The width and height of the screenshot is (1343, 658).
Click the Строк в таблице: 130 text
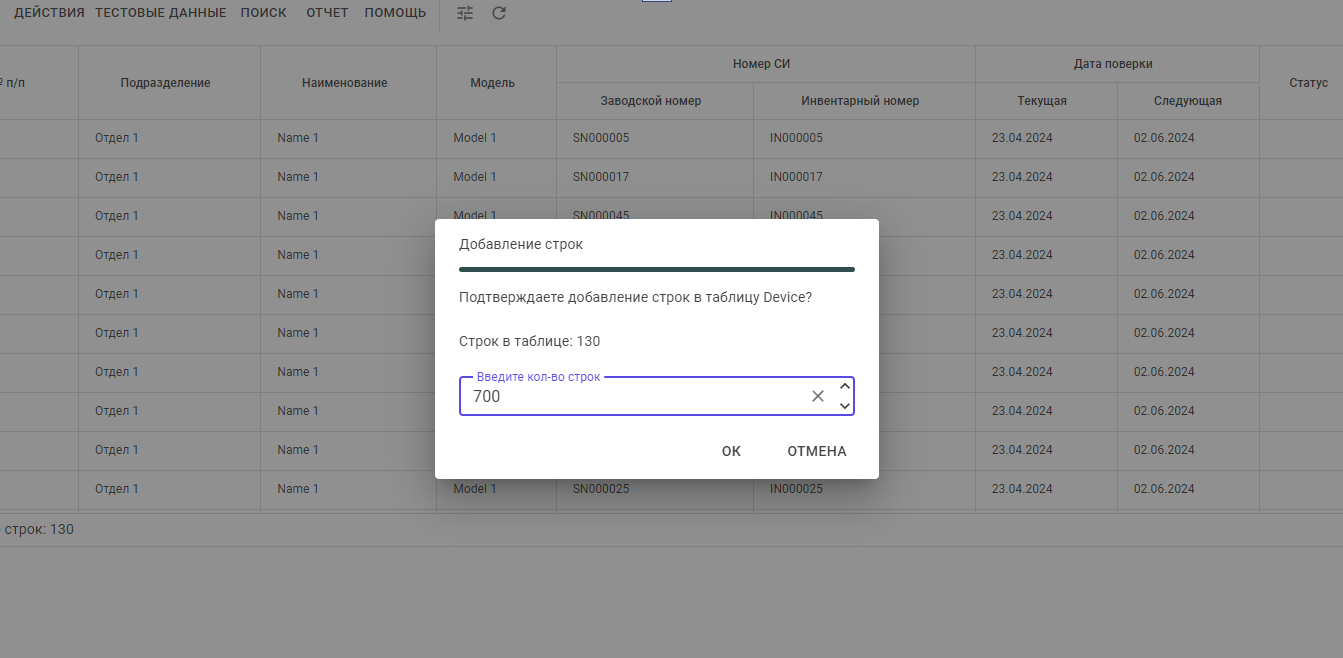529,341
